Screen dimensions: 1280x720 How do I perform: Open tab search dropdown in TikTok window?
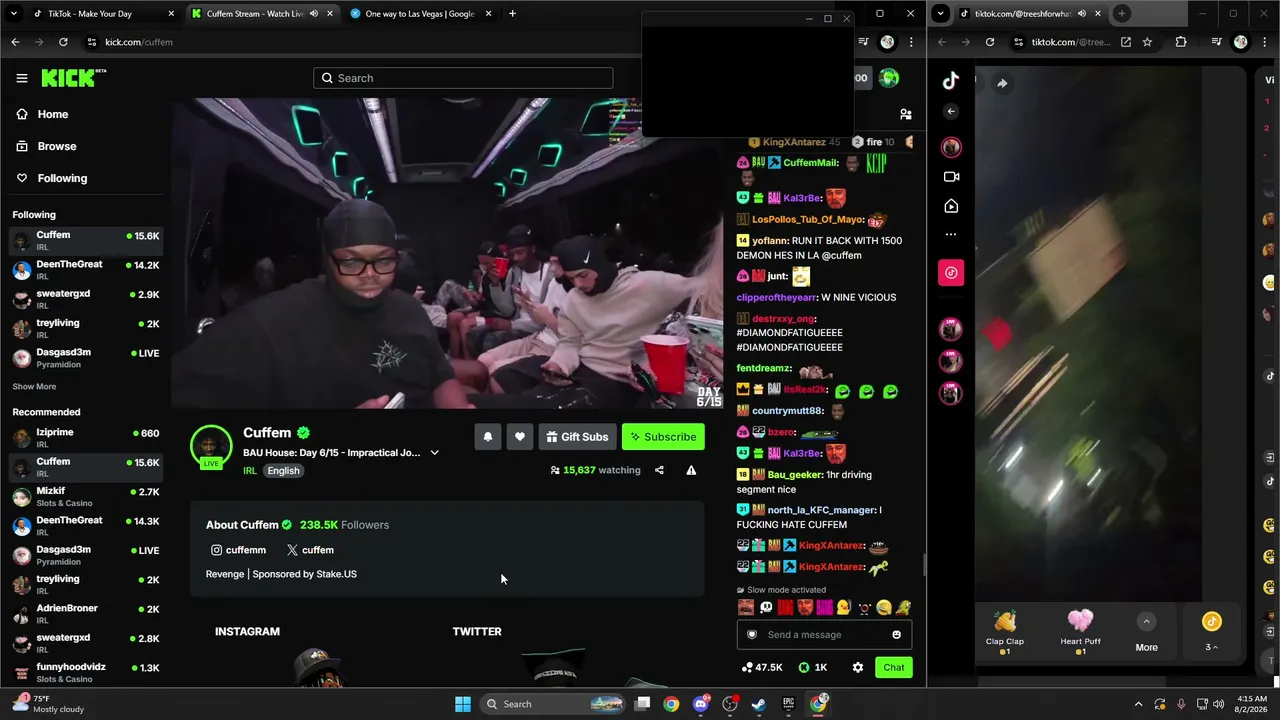pyautogui.click(x=940, y=14)
